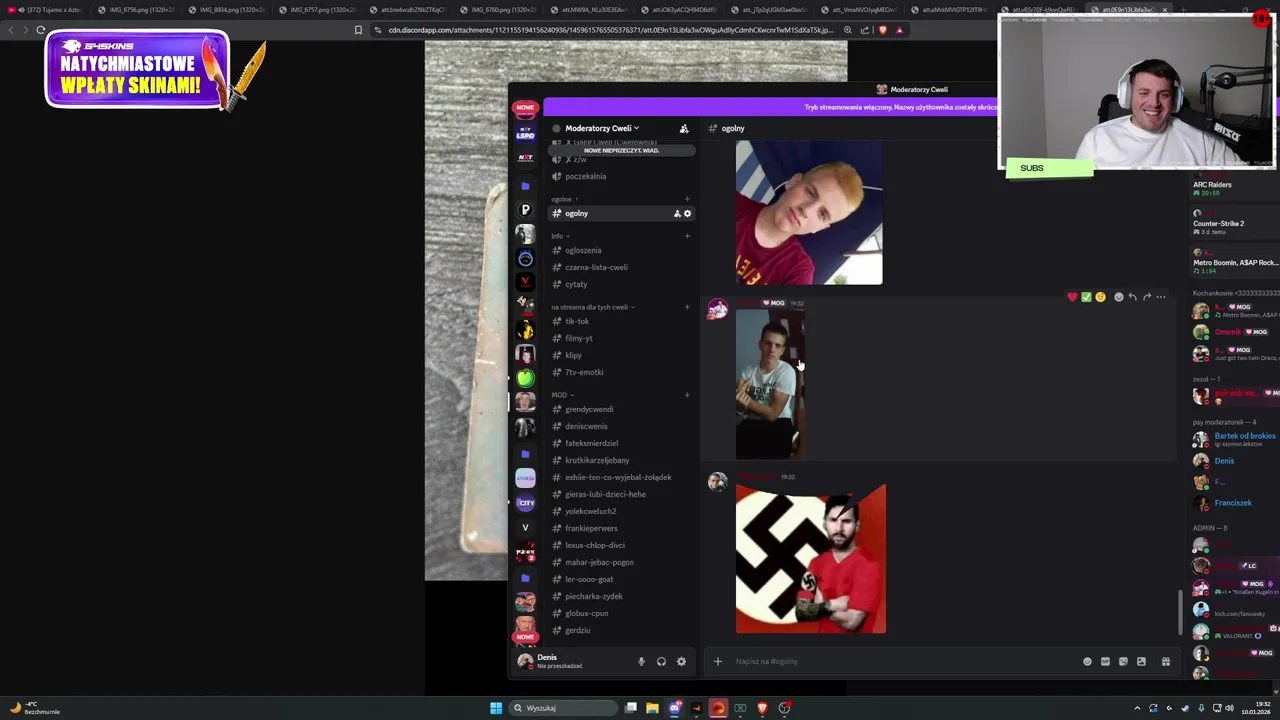The width and height of the screenshot is (1280, 720).
Task: Toggle deafen headphones icon in user panel
Action: click(661, 661)
